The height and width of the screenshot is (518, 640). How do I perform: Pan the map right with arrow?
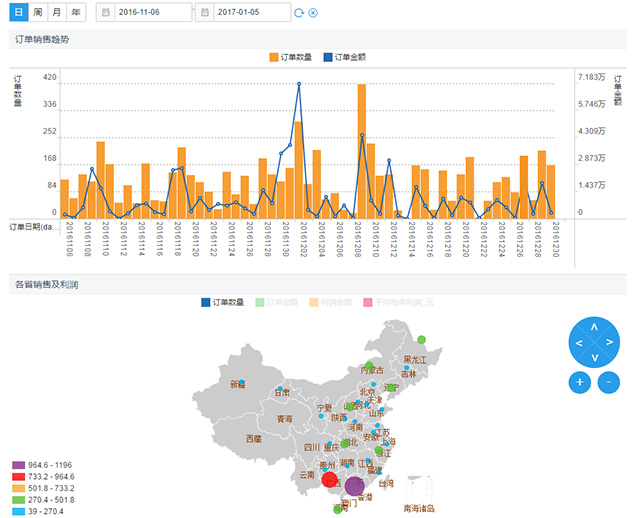point(610,343)
